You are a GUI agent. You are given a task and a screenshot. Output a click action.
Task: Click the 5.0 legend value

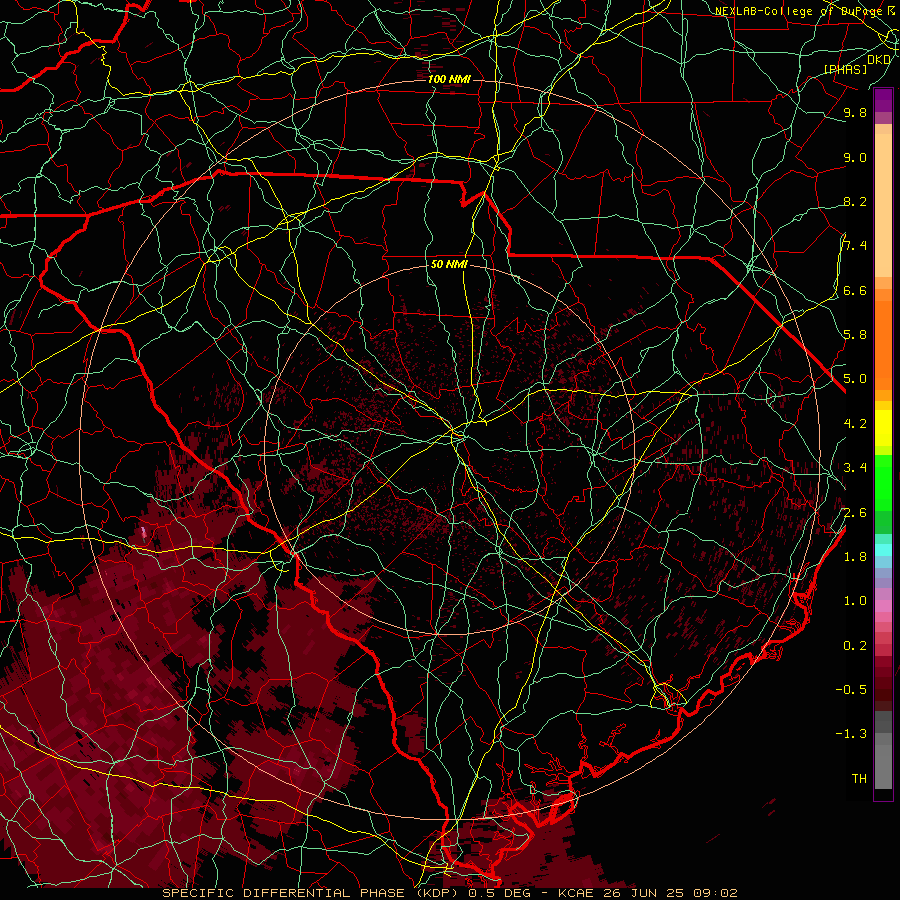[855, 379]
